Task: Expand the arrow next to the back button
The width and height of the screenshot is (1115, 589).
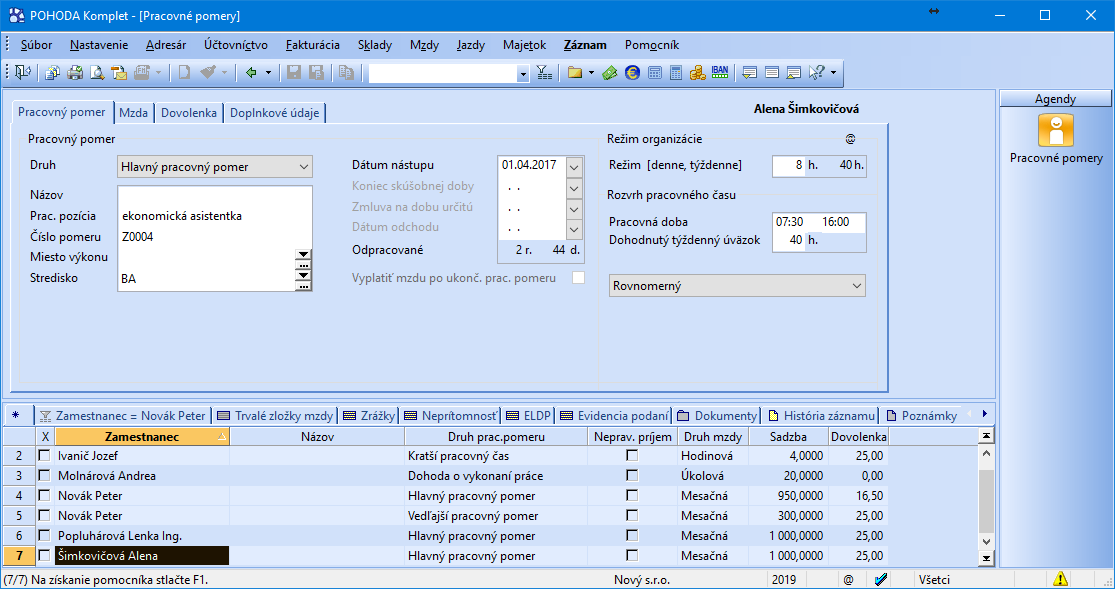Action: pyautogui.click(x=268, y=73)
